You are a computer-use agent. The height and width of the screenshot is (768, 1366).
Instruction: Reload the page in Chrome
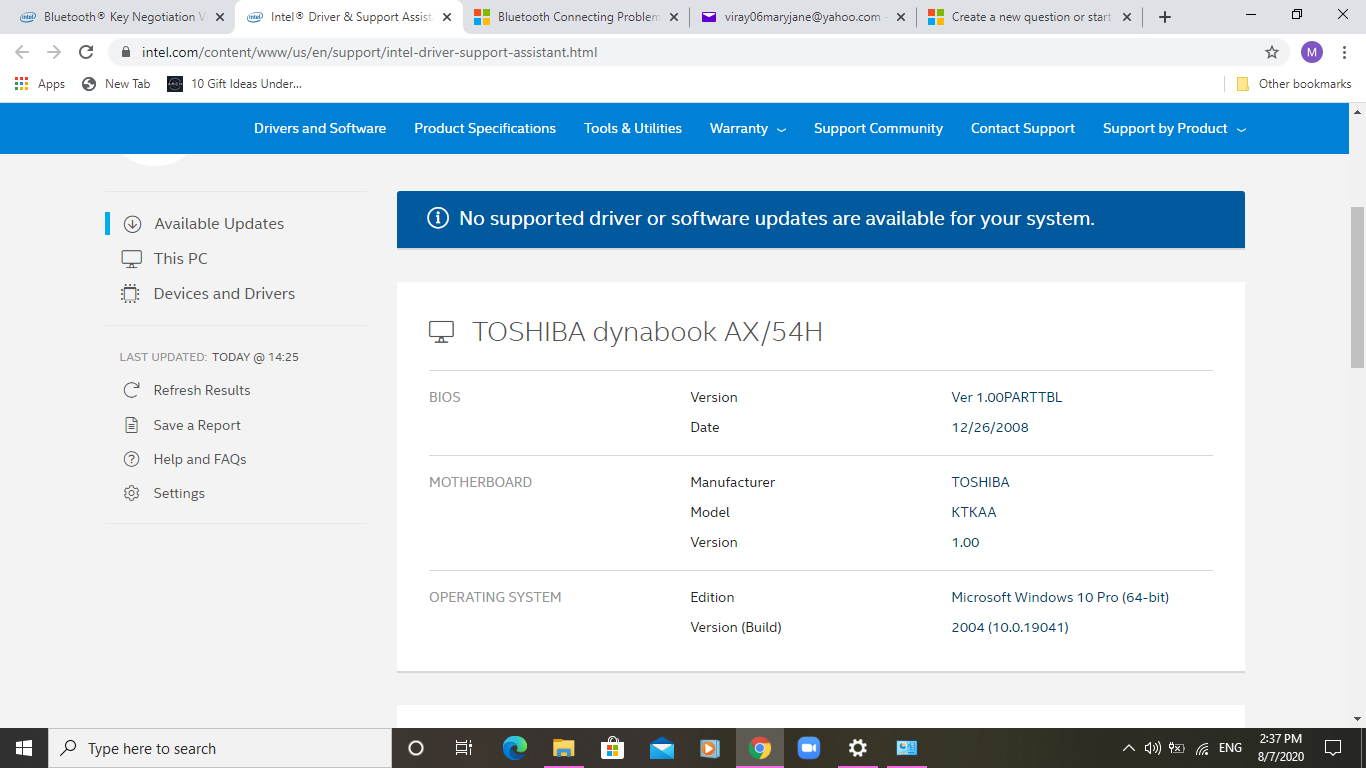(86, 52)
